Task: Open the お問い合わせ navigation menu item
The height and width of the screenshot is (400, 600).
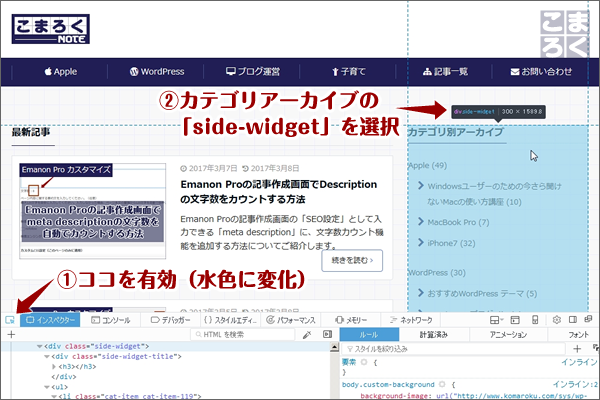Action: click(541, 72)
